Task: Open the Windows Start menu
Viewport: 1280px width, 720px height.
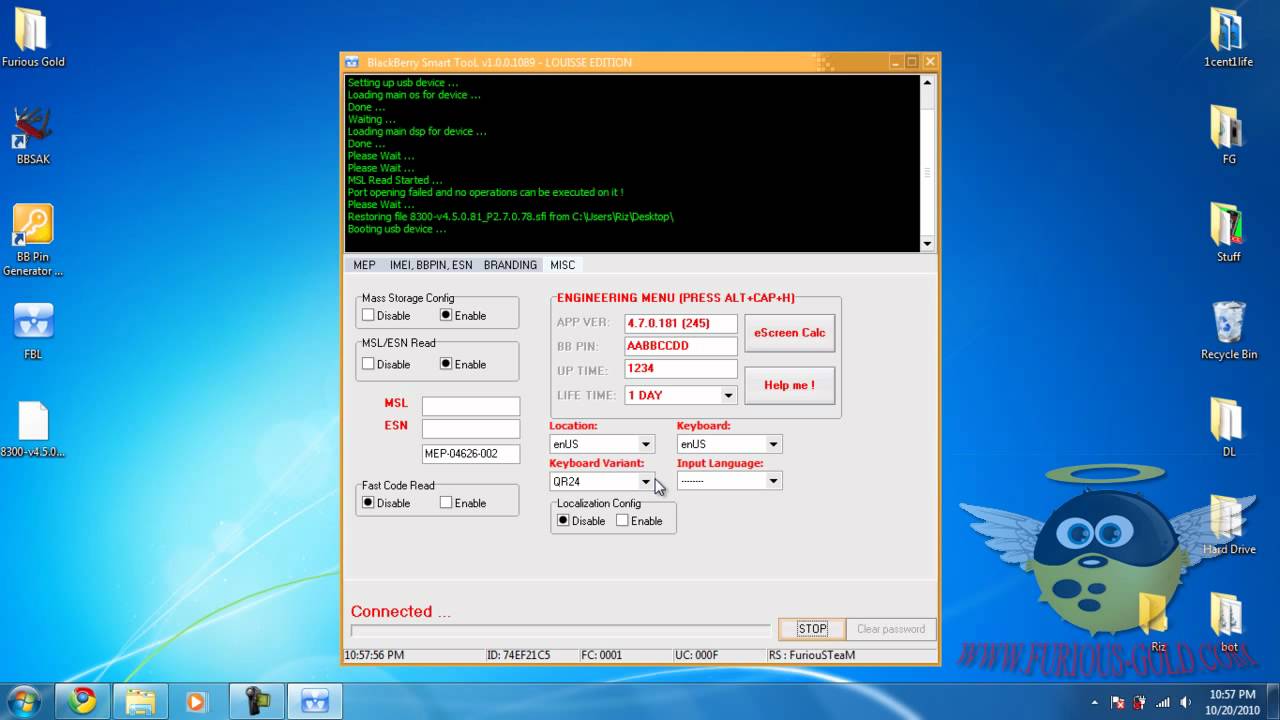Action: coord(24,701)
